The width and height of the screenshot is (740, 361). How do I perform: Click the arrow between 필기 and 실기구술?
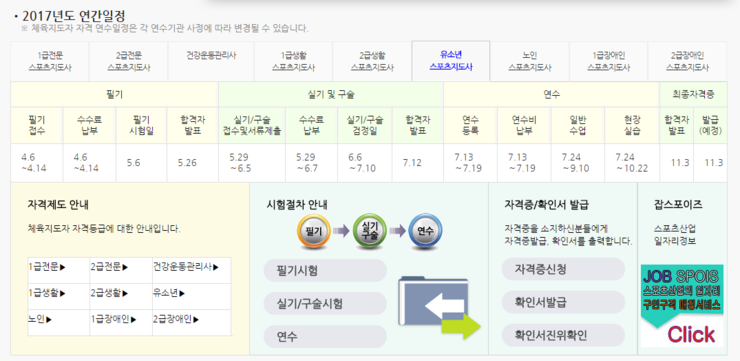[341, 231]
